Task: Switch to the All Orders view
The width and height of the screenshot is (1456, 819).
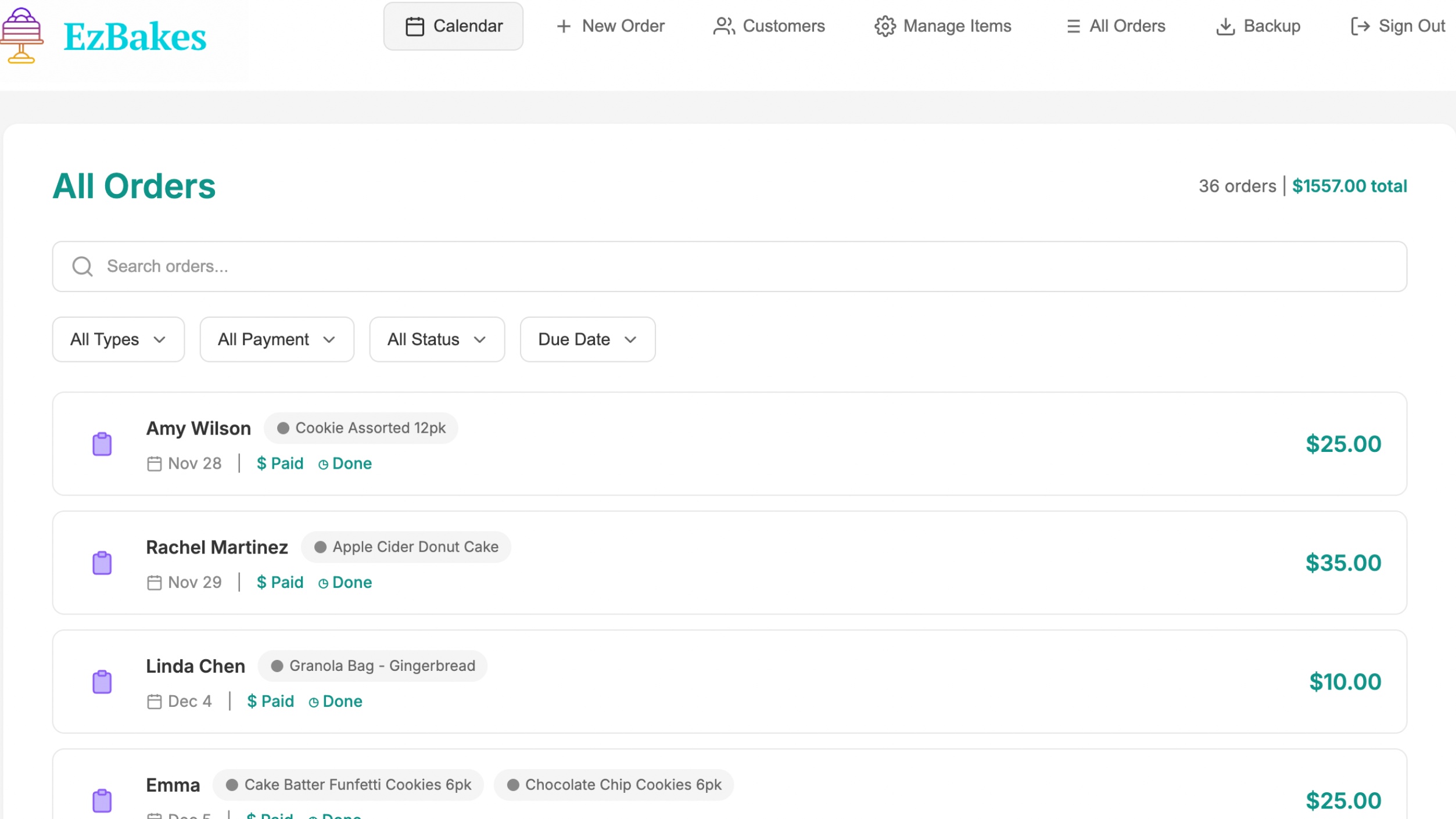Action: pos(1114,26)
